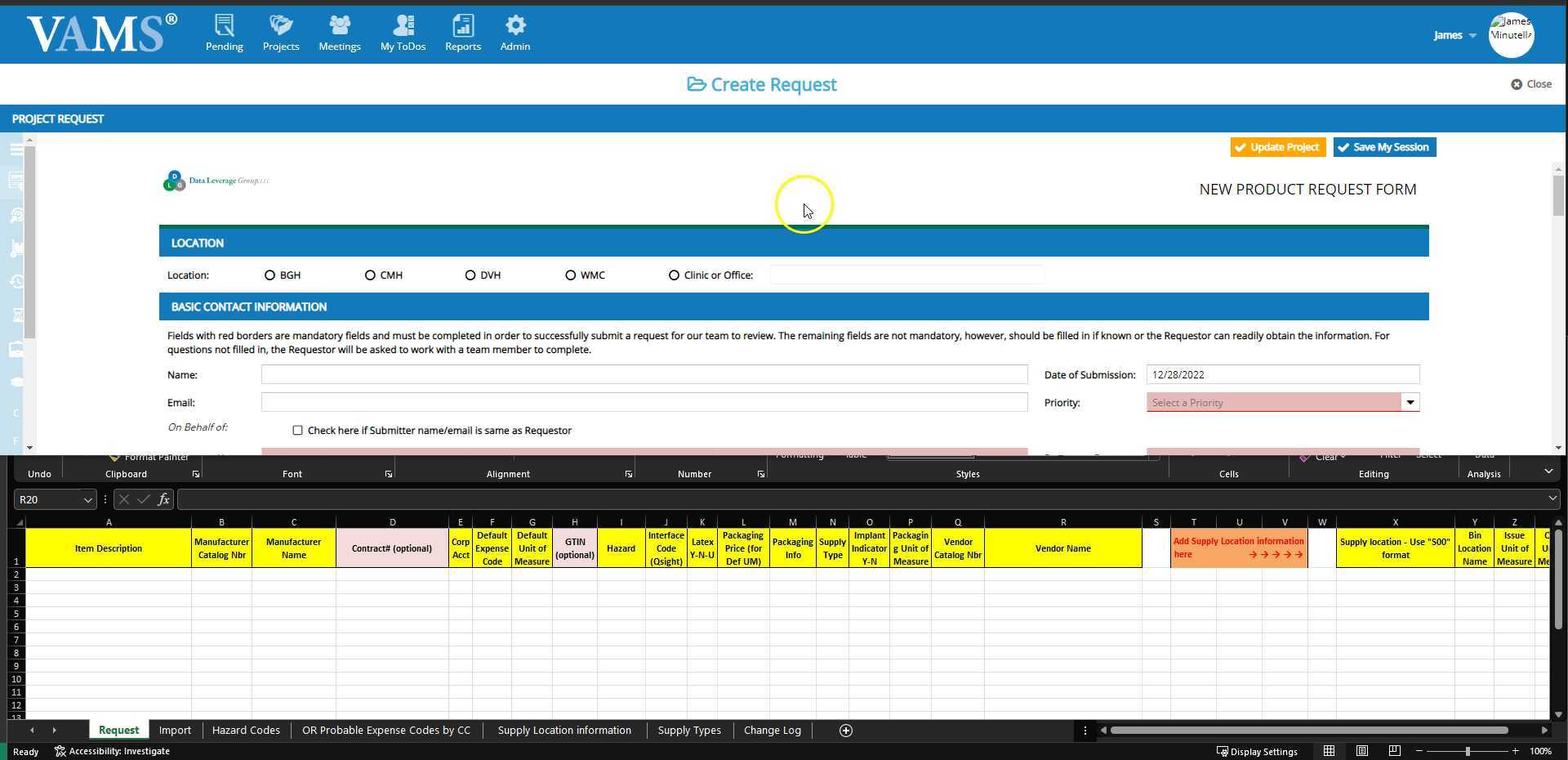This screenshot has width=1568, height=760.
Task: Go to Meetings from the top bar
Action: tap(339, 34)
